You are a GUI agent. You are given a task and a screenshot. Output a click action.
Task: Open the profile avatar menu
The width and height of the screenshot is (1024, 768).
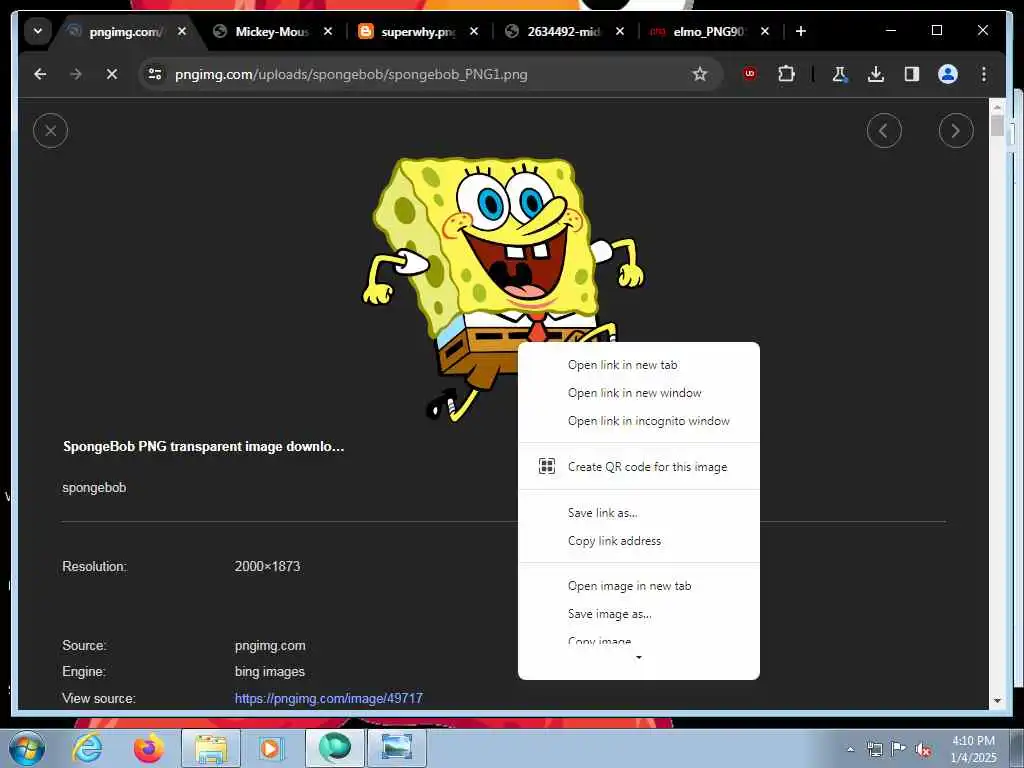pyautogui.click(x=948, y=74)
